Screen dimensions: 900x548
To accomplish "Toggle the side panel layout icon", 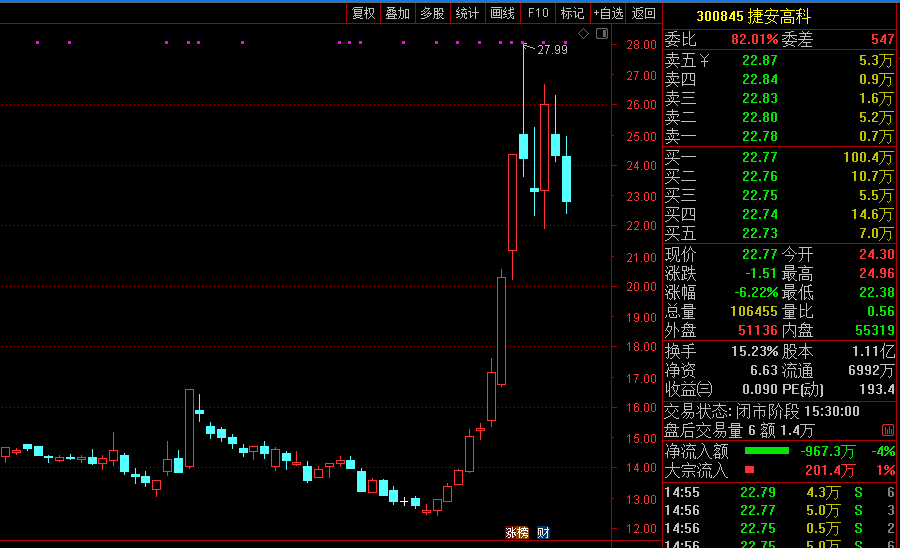I will click(602, 34).
